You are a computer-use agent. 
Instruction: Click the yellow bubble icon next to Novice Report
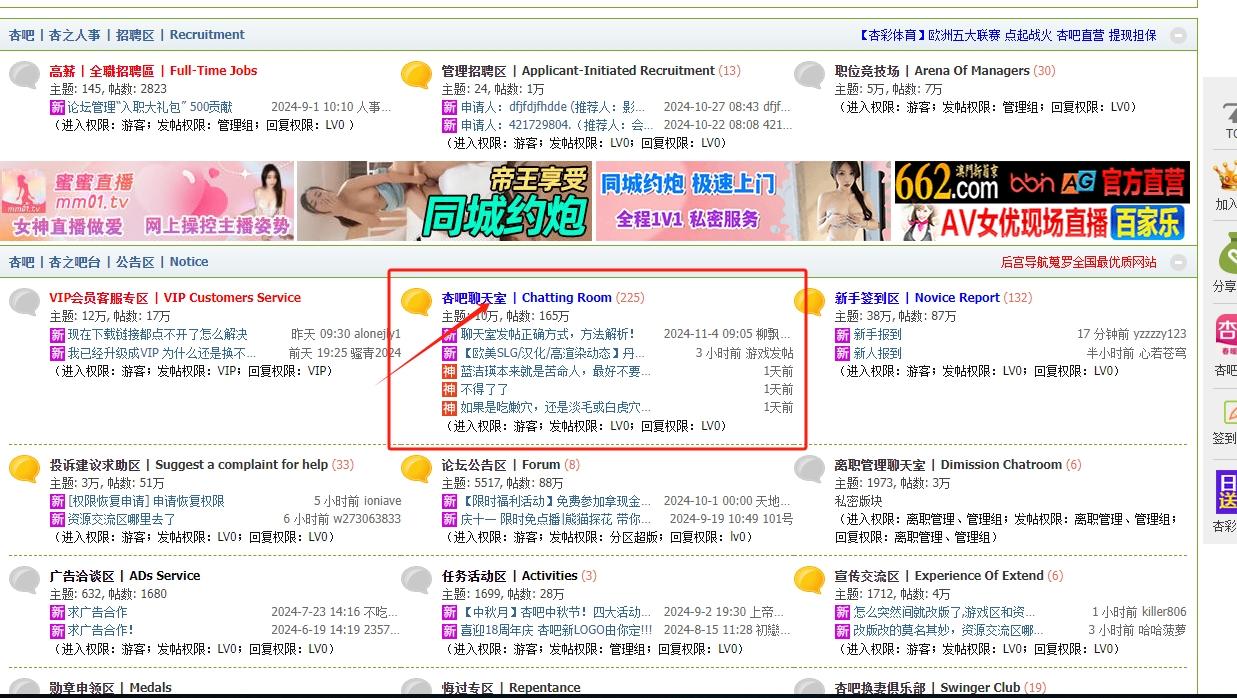click(809, 302)
